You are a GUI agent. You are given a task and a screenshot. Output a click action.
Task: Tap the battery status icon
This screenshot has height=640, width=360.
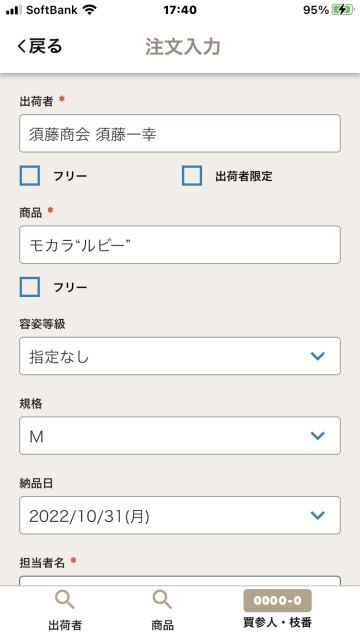coord(343,10)
